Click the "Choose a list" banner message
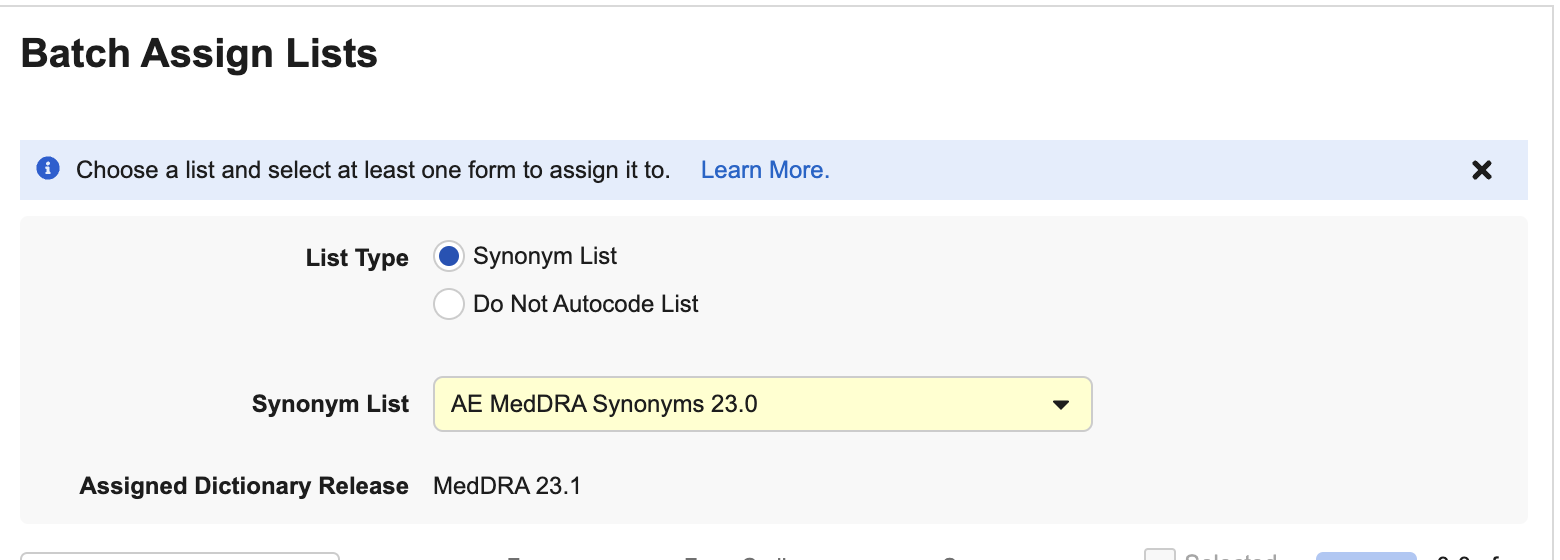 point(373,170)
